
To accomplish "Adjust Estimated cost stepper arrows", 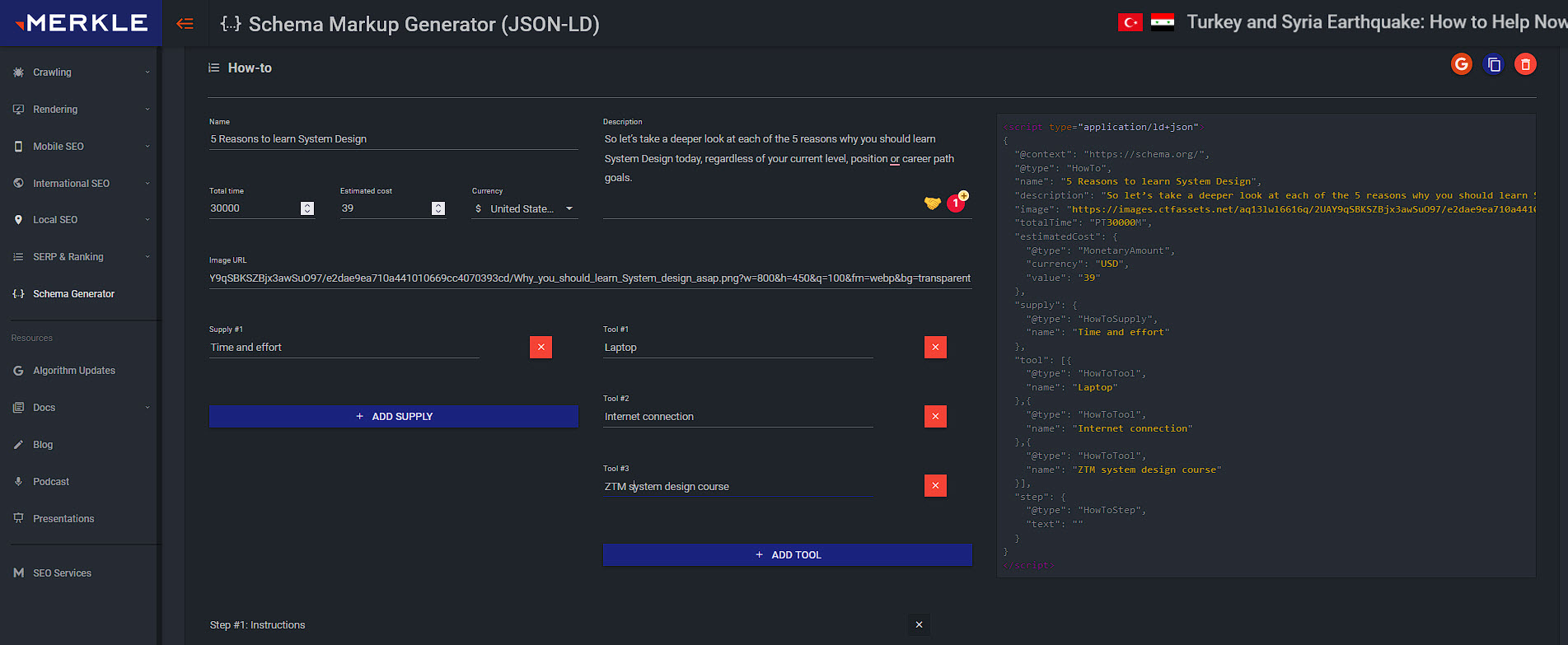I will 438,209.
